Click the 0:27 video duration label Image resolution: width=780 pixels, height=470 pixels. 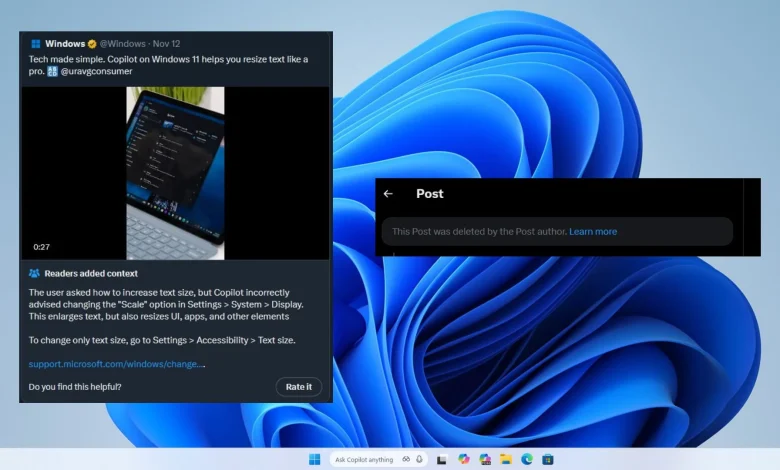pyautogui.click(x=41, y=247)
